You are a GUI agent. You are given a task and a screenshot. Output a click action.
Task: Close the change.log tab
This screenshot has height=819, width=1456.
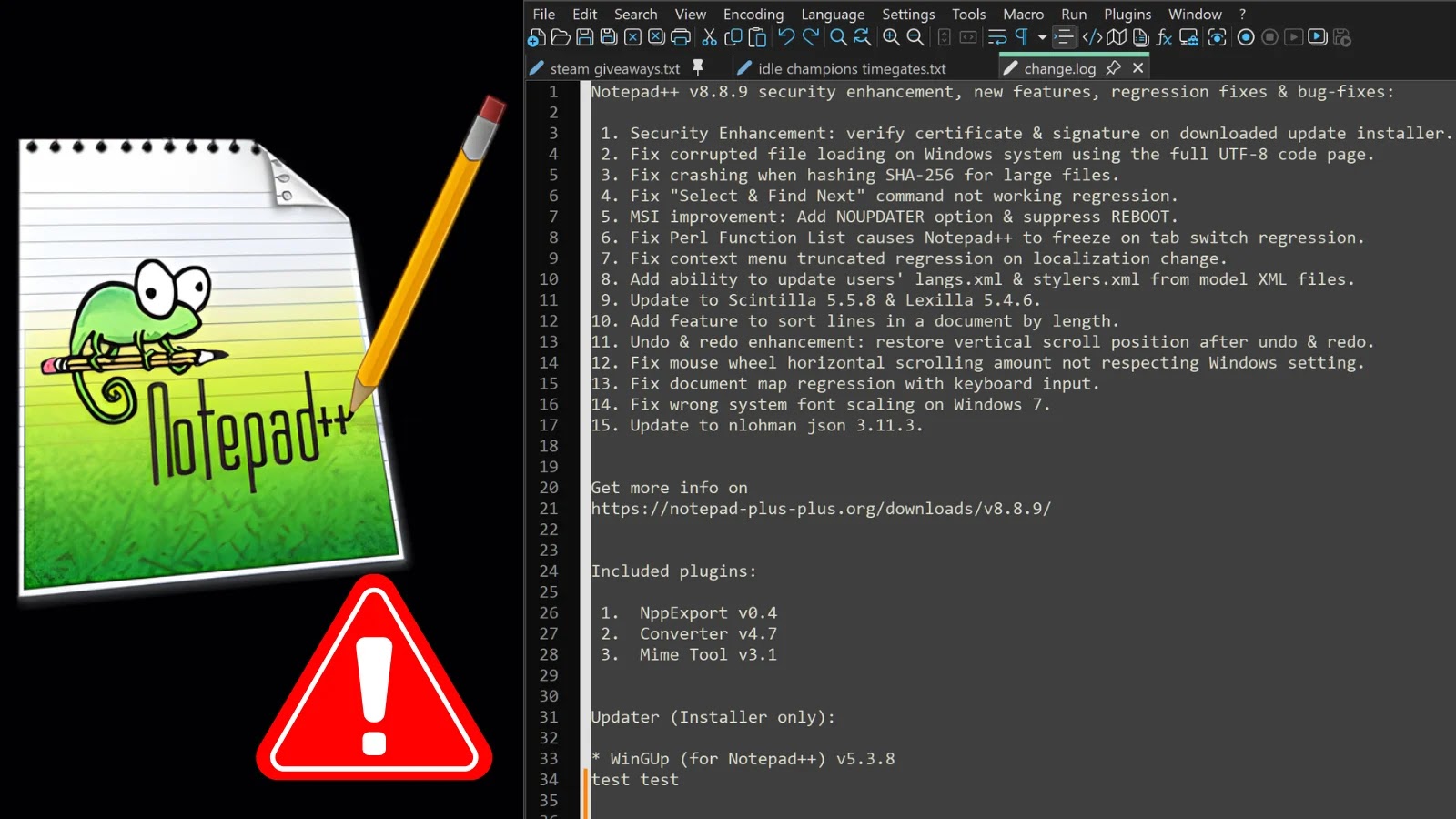(1137, 67)
